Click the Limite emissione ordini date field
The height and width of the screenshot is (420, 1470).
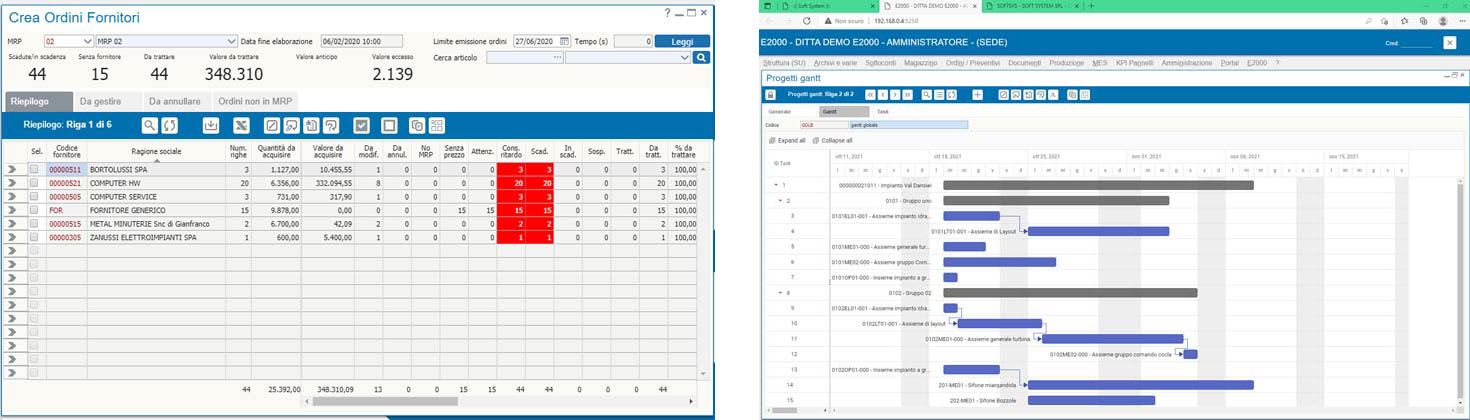(536, 41)
